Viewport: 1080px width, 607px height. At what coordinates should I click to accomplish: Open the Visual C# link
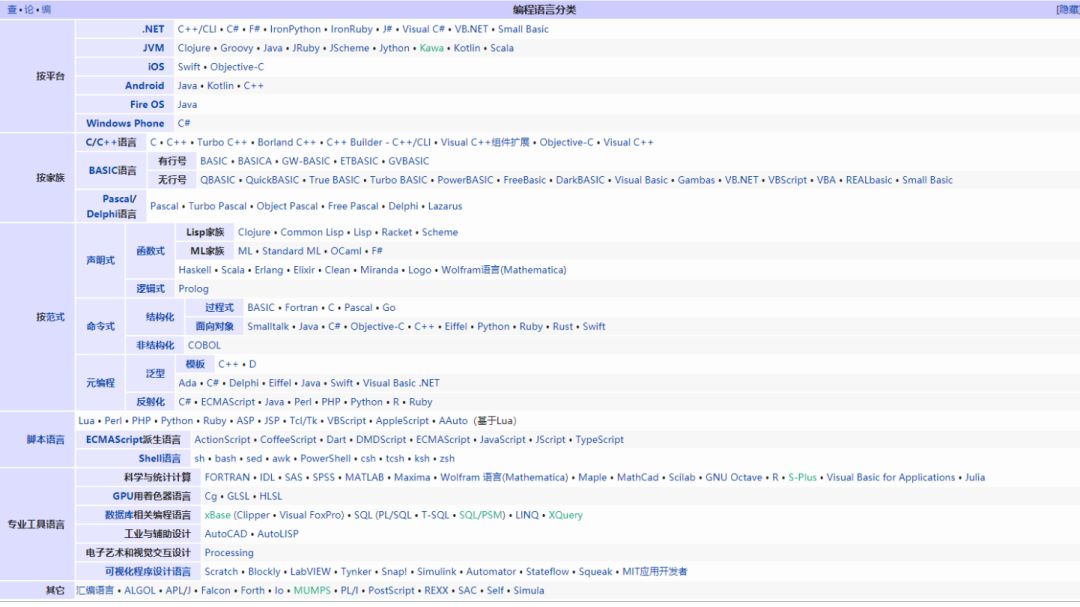[423, 29]
